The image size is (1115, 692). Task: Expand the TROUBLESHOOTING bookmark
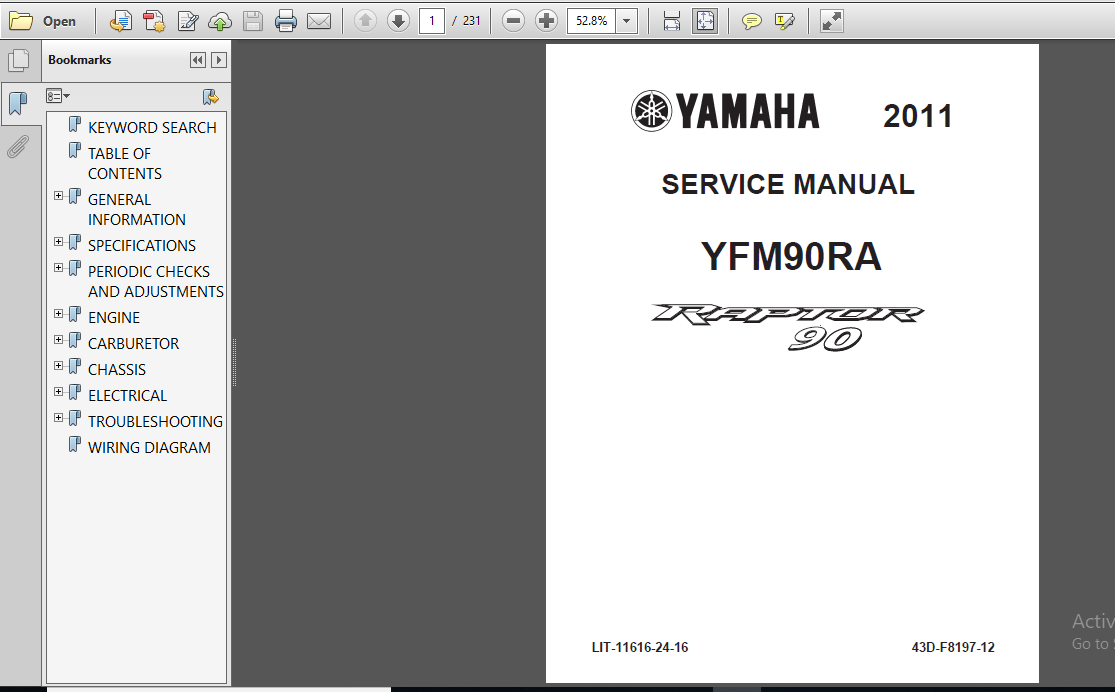pyautogui.click(x=58, y=417)
